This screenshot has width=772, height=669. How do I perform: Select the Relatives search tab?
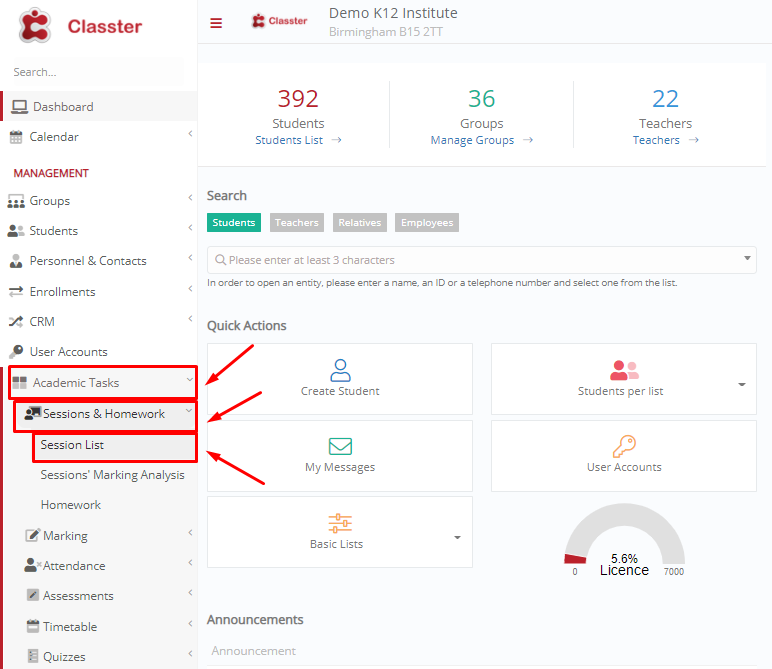tap(360, 223)
